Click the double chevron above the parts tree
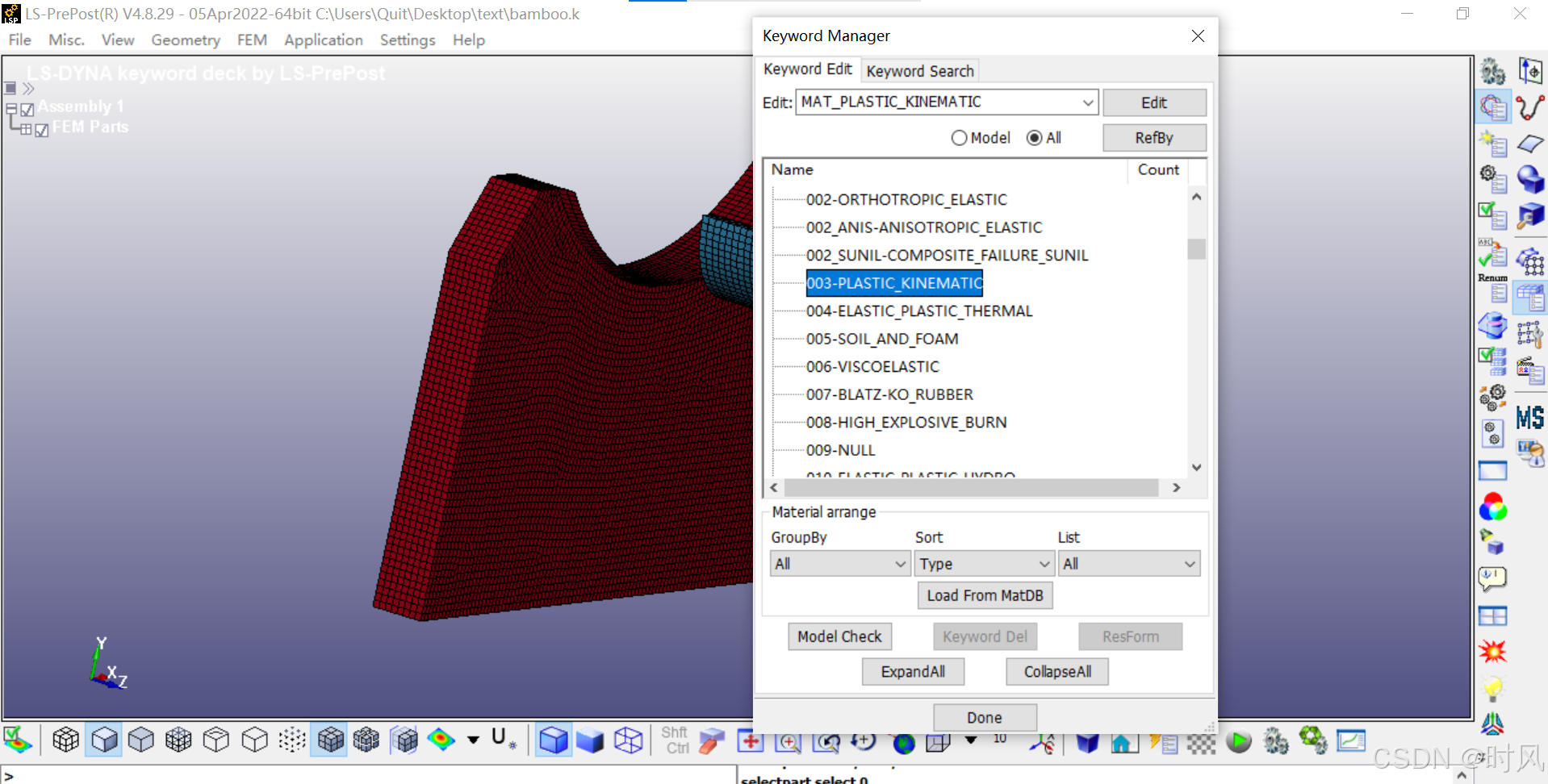 pos(28,89)
